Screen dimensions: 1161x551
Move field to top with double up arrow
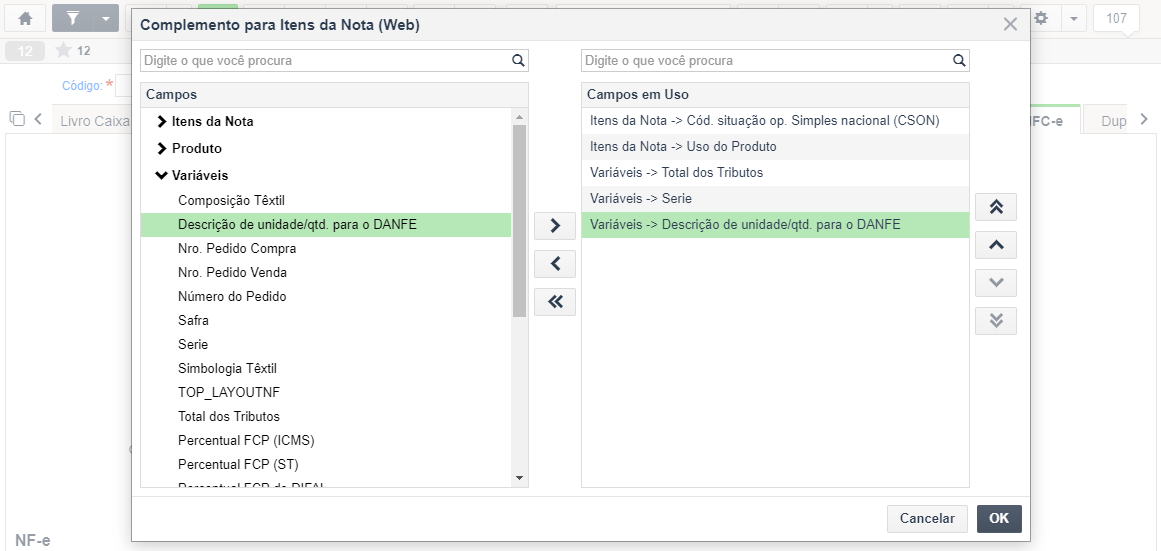(996, 207)
